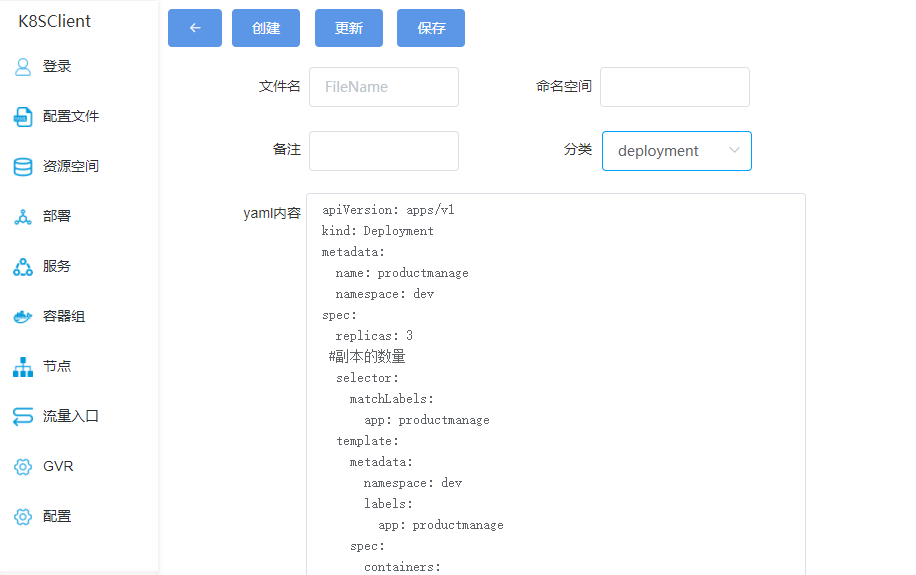Click the 'apiVersion: apps/v1' yaml line
Image resolution: width=916 pixels, height=575 pixels.
pos(388,210)
